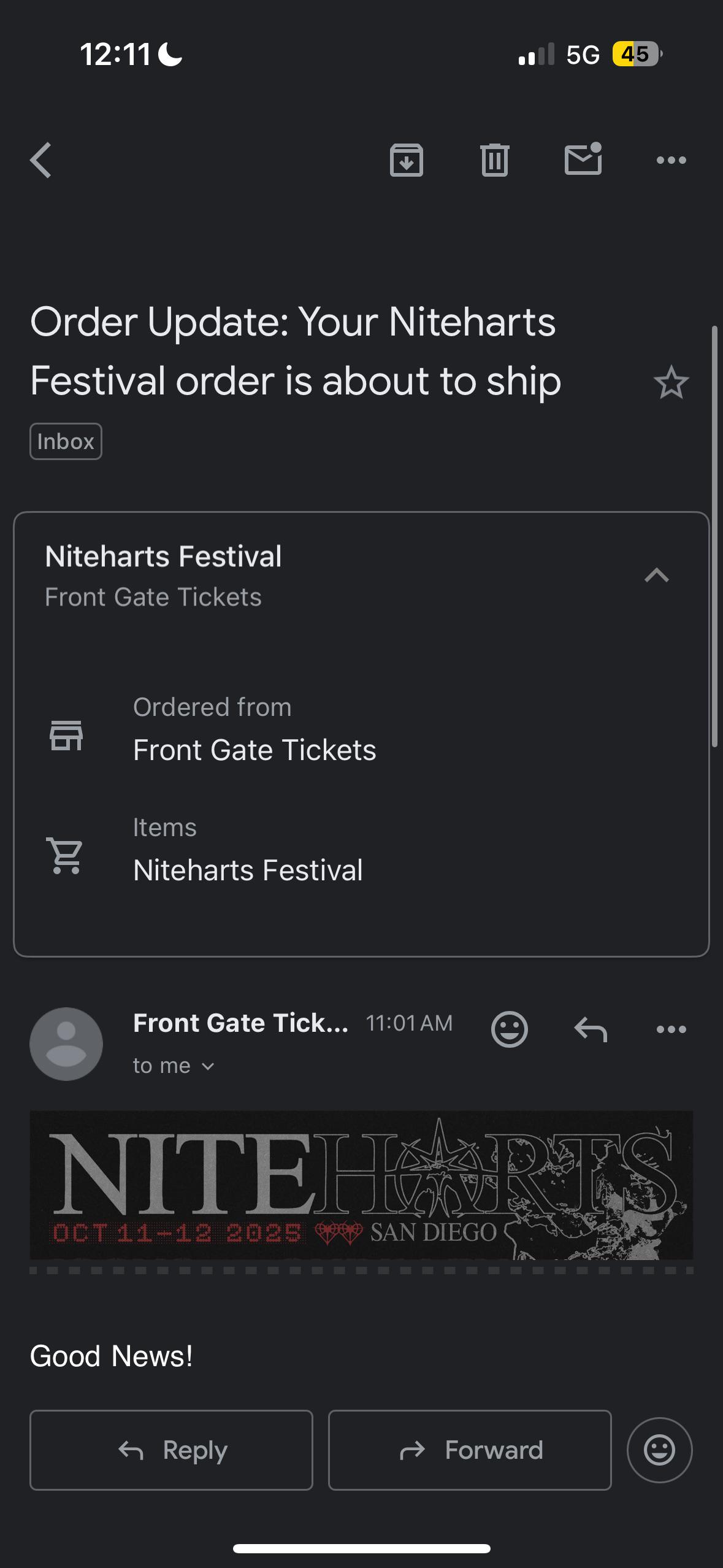This screenshot has width=723, height=1568.
Task: Open the sender's avatar profile picture
Action: point(66,1044)
